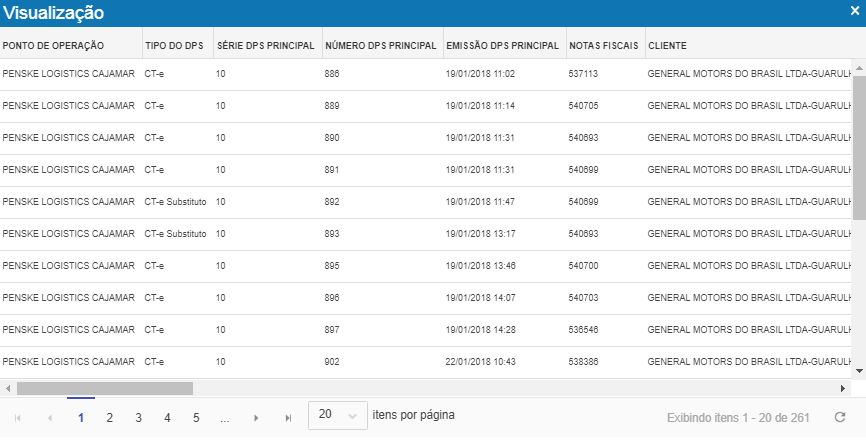Click nota fiscal 536546

coord(583,330)
